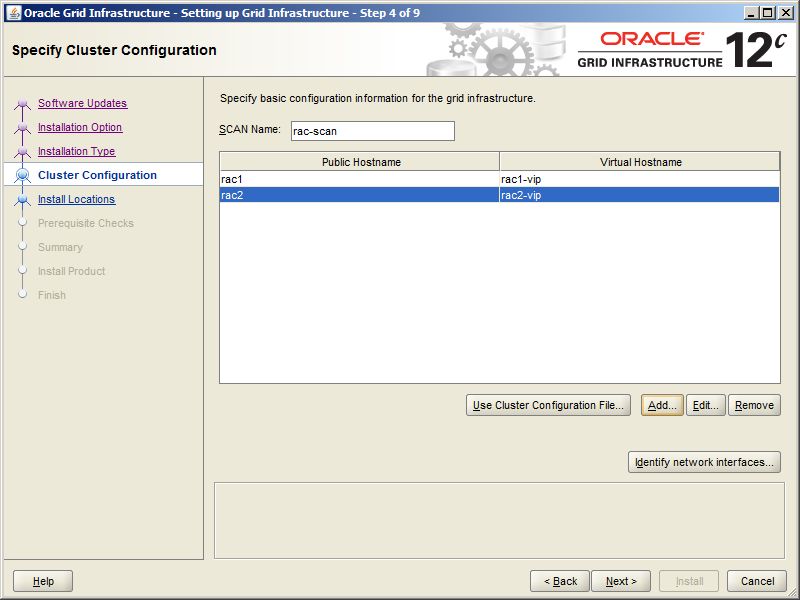800x600 pixels.
Task: Click Use Cluster Configuration File button
Action: [x=548, y=405]
